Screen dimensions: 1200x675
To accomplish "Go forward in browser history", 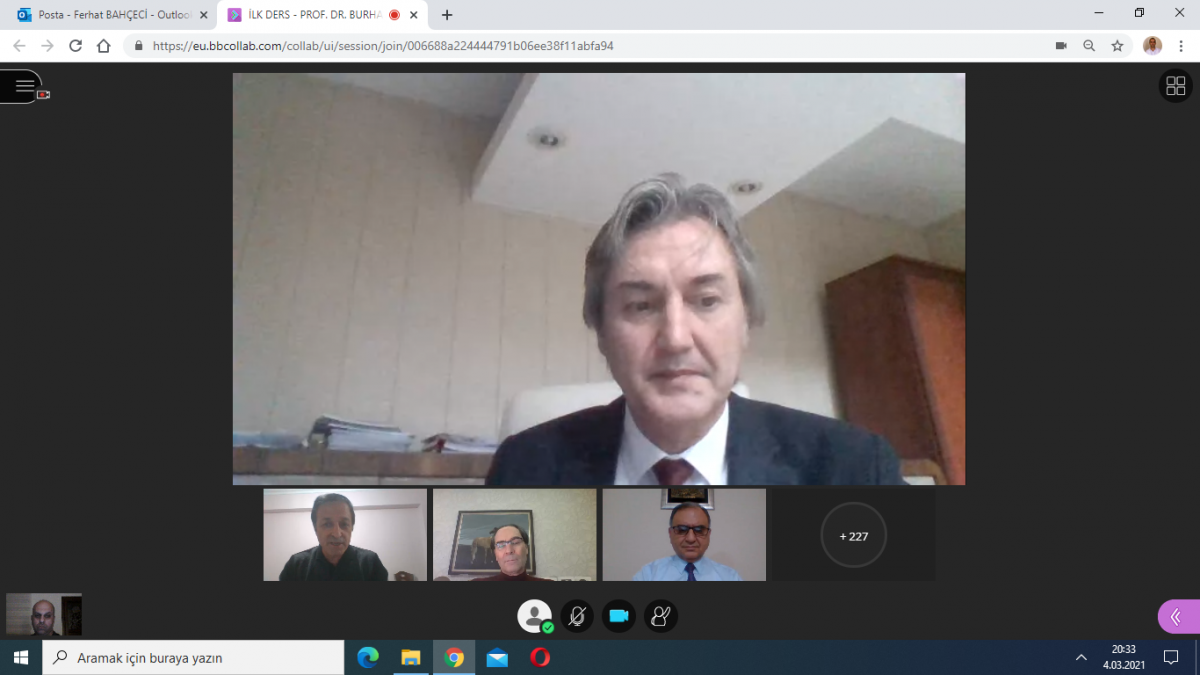I will coord(47,46).
